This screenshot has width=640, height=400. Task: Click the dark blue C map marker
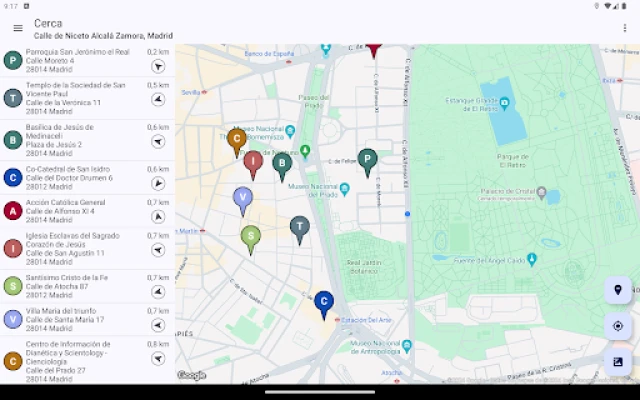[x=323, y=301]
